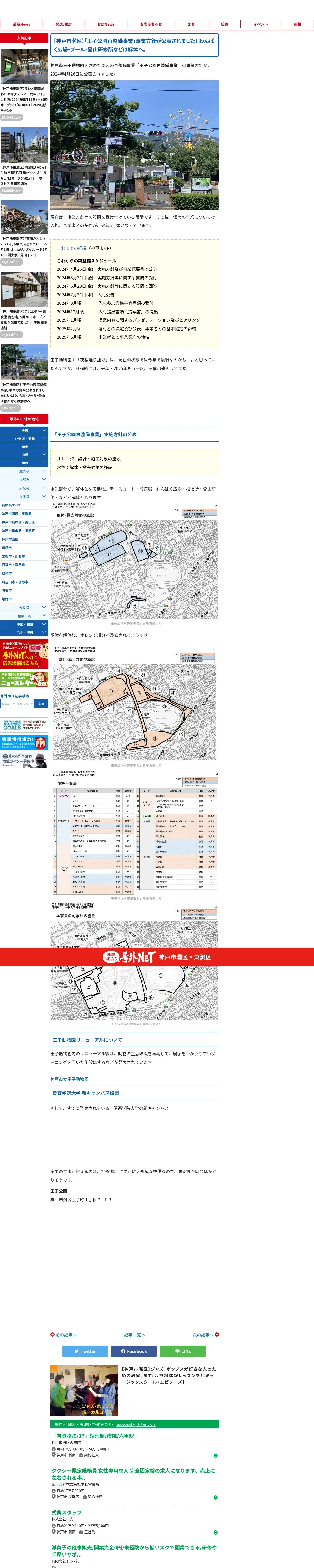This screenshot has height=1568, width=314.
Task: Open 号外NET advertising banner
Action: pos(24,654)
